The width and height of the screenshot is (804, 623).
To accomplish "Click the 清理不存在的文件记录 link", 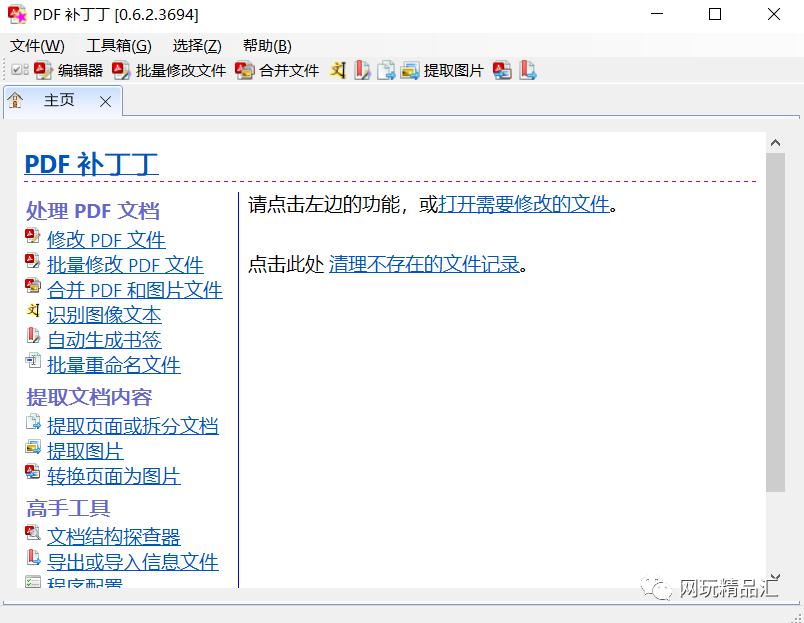I will [x=424, y=265].
